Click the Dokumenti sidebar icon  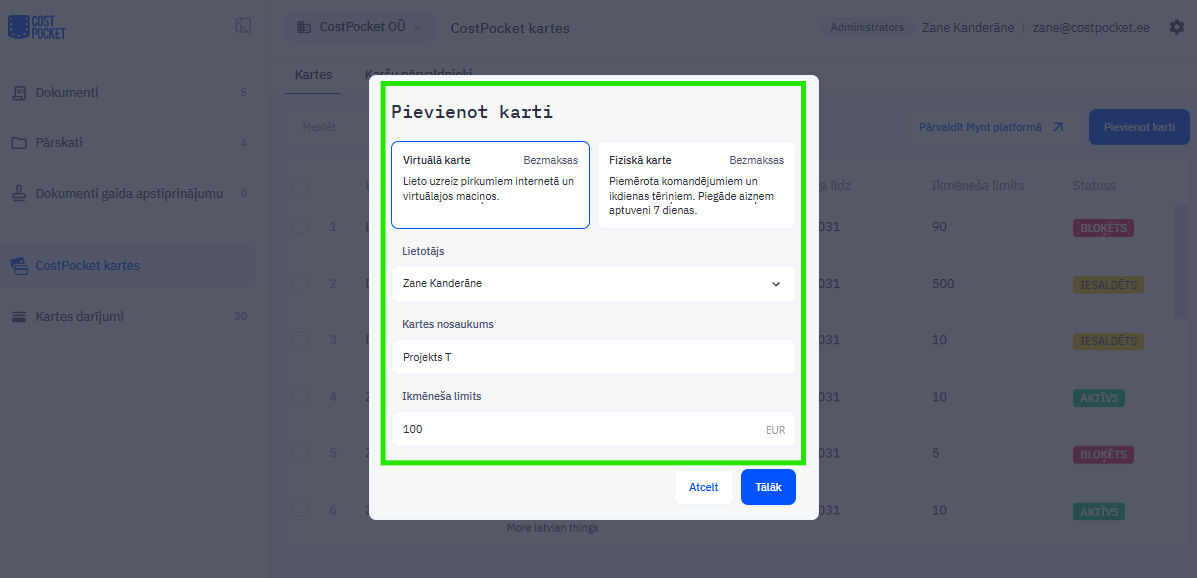click(x=19, y=93)
